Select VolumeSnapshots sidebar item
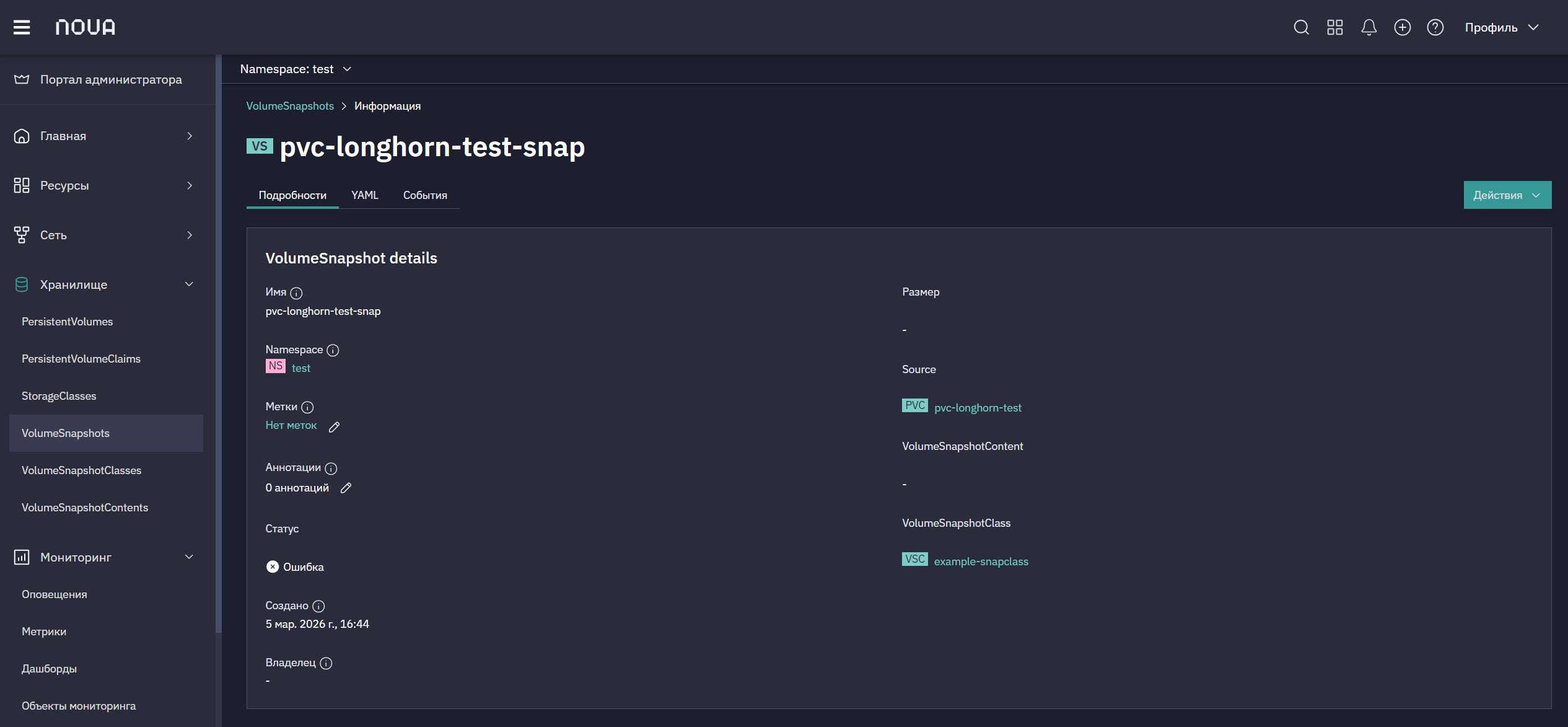This screenshot has height=727, width=1568. coord(106,433)
